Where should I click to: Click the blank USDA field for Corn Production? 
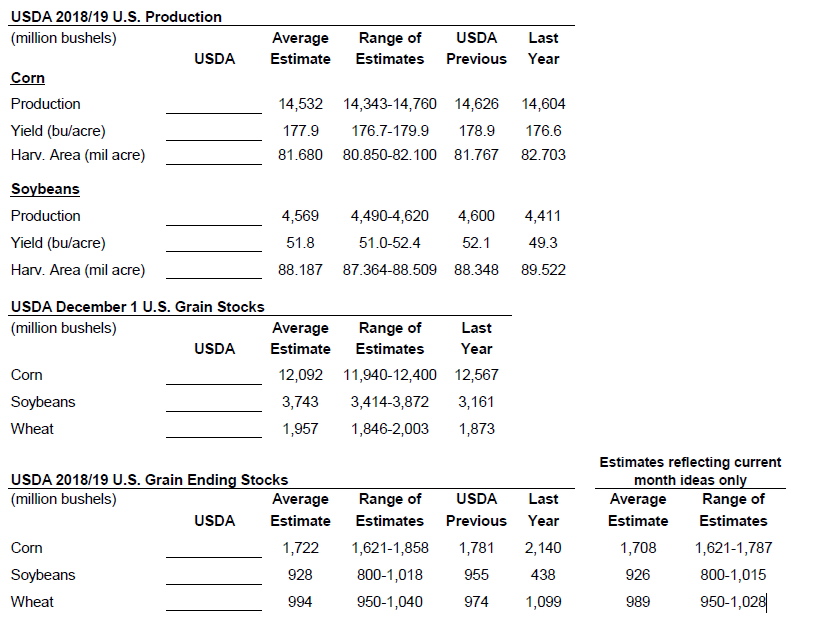pos(213,104)
